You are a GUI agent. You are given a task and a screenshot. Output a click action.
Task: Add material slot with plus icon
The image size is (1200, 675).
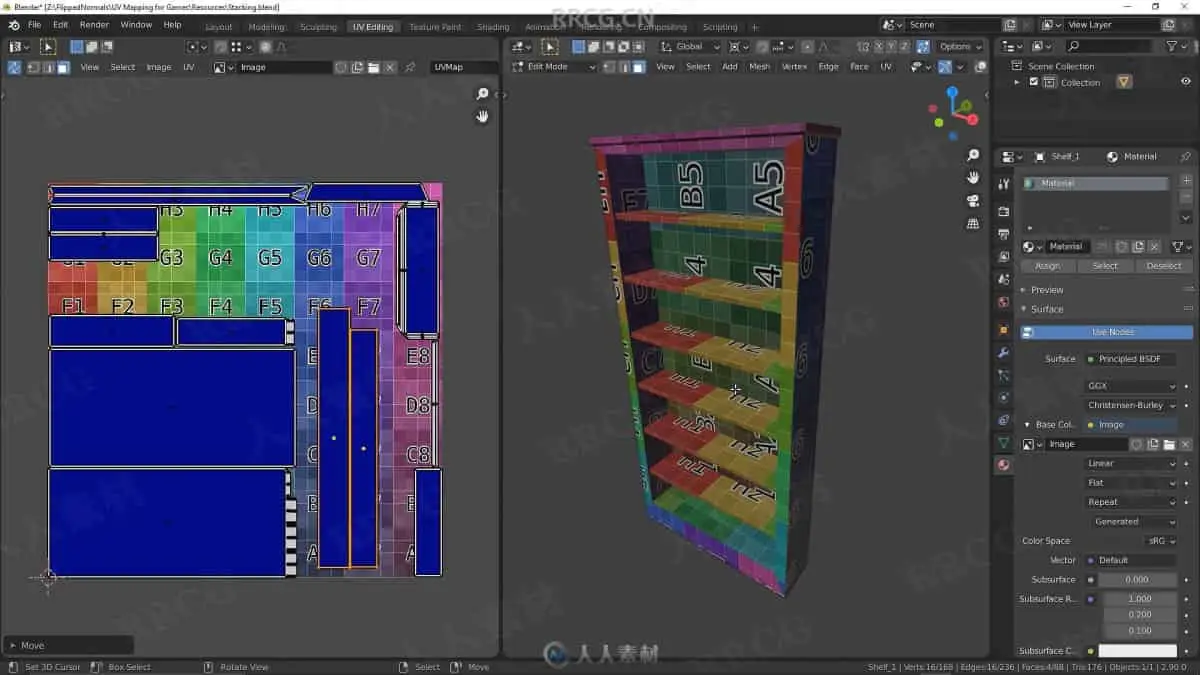[x=1186, y=181]
